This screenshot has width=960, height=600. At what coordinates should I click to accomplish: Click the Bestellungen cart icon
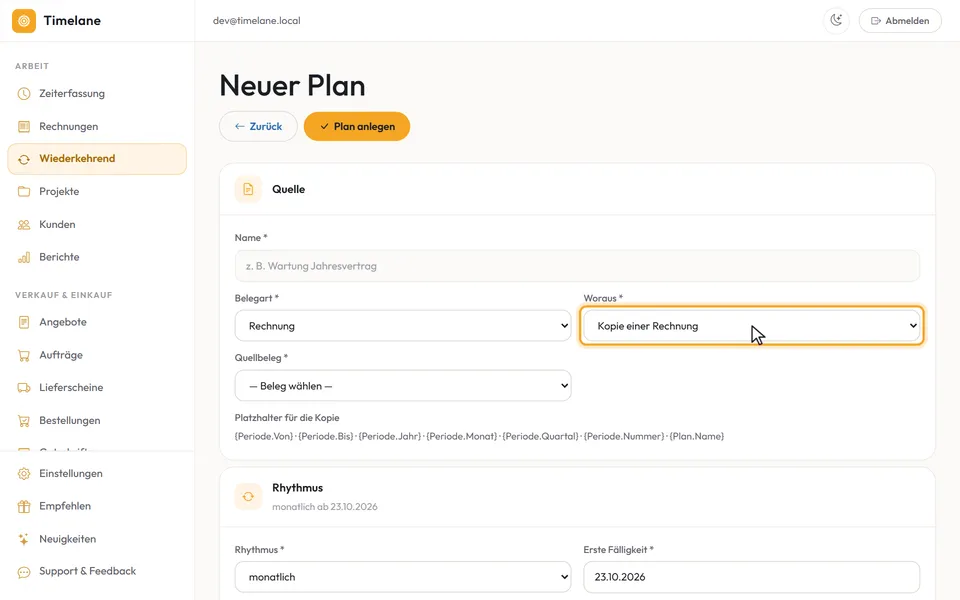pyautogui.click(x=24, y=421)
